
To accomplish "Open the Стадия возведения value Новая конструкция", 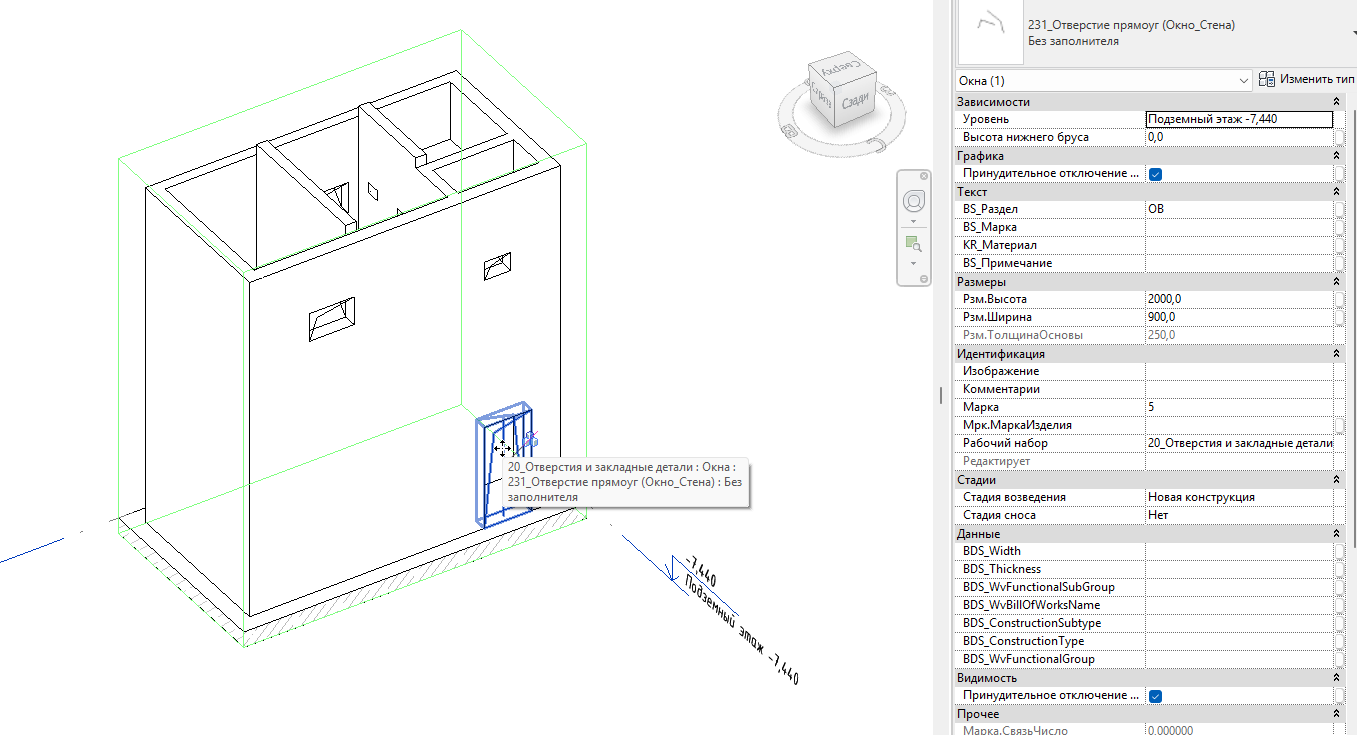I will (x=1239, y=497).
